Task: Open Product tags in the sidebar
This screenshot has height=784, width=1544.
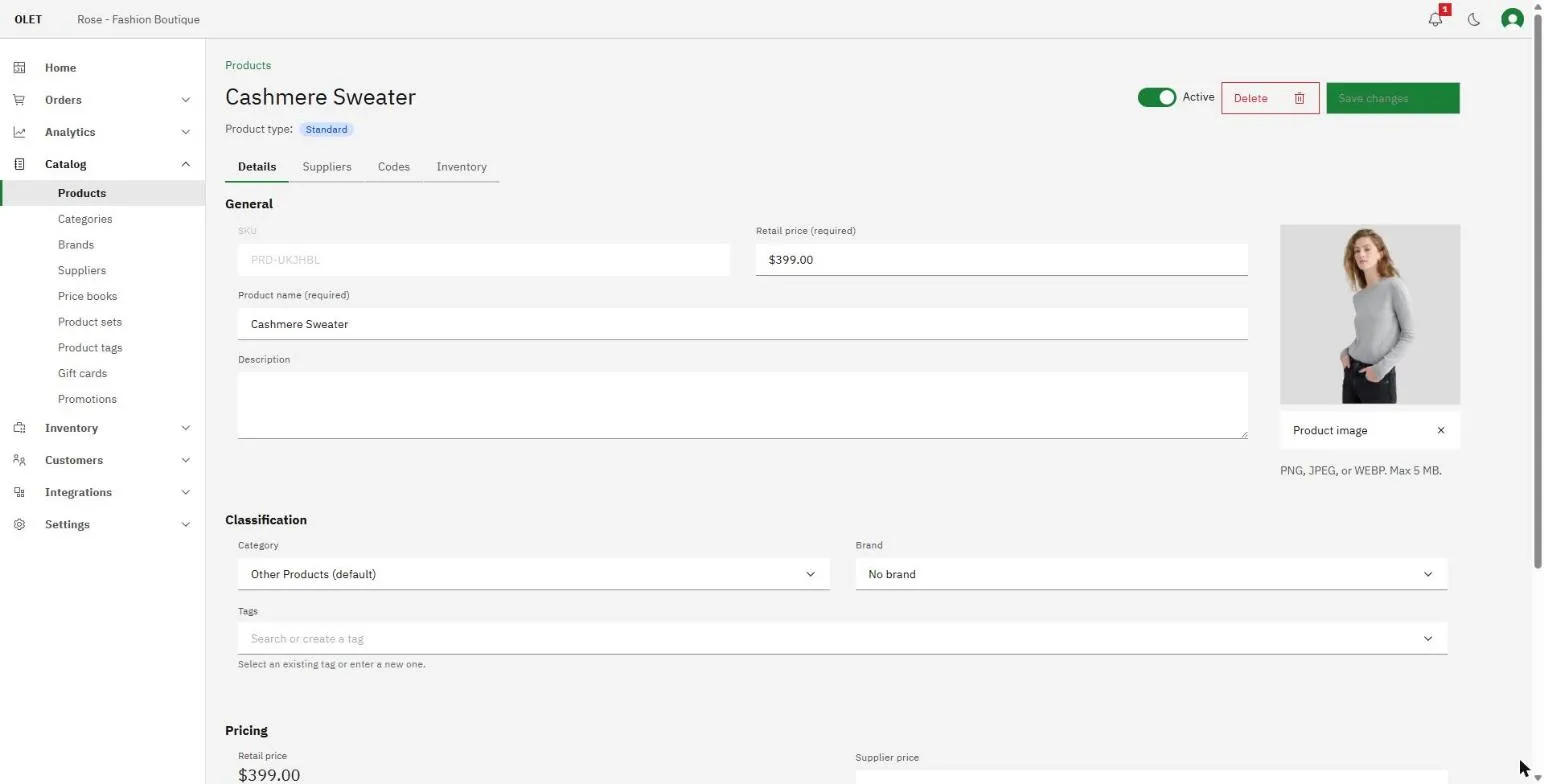Action: click(90, 348)
